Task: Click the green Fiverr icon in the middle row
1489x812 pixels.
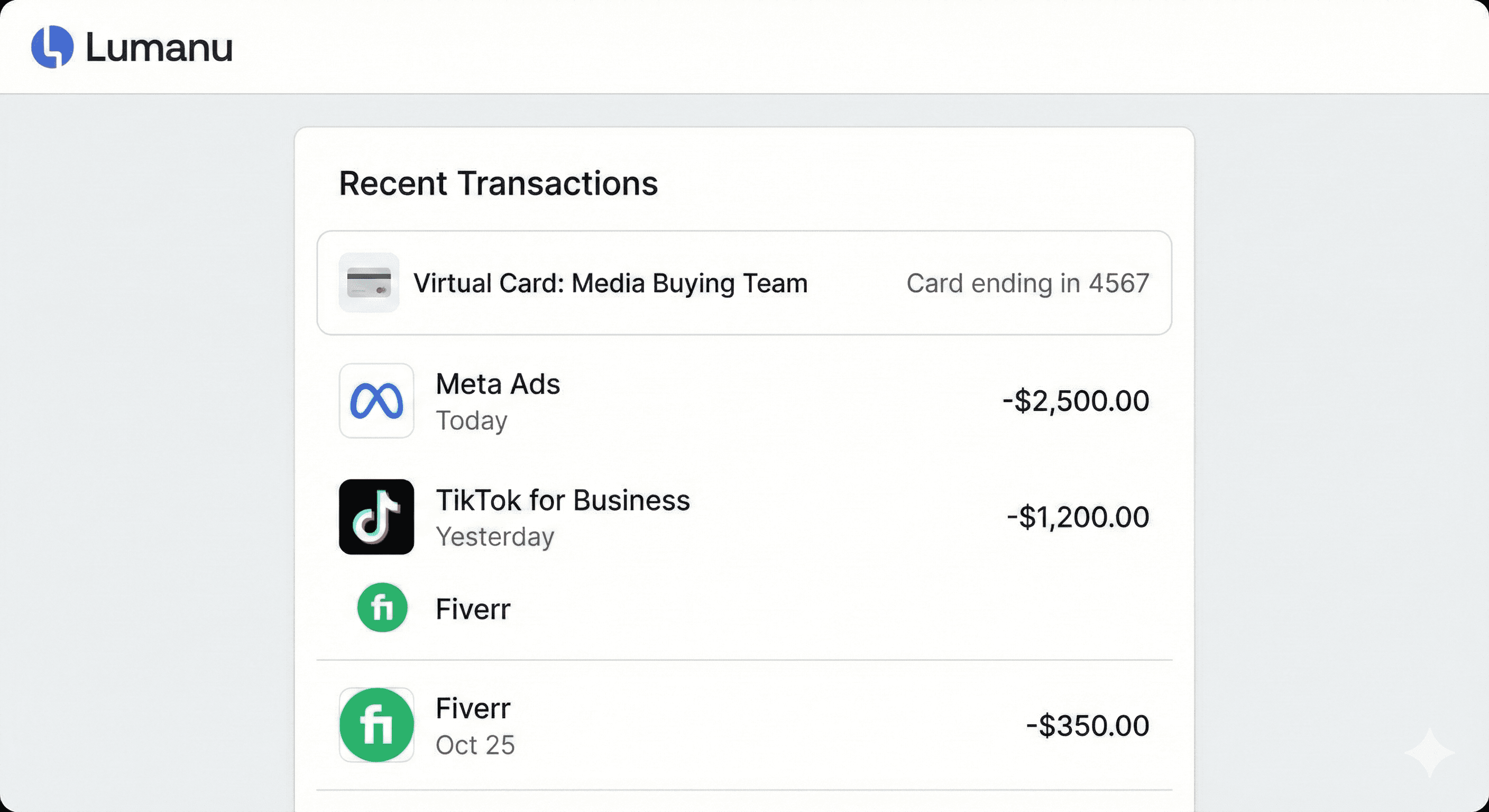Action: tap(383, 608)
